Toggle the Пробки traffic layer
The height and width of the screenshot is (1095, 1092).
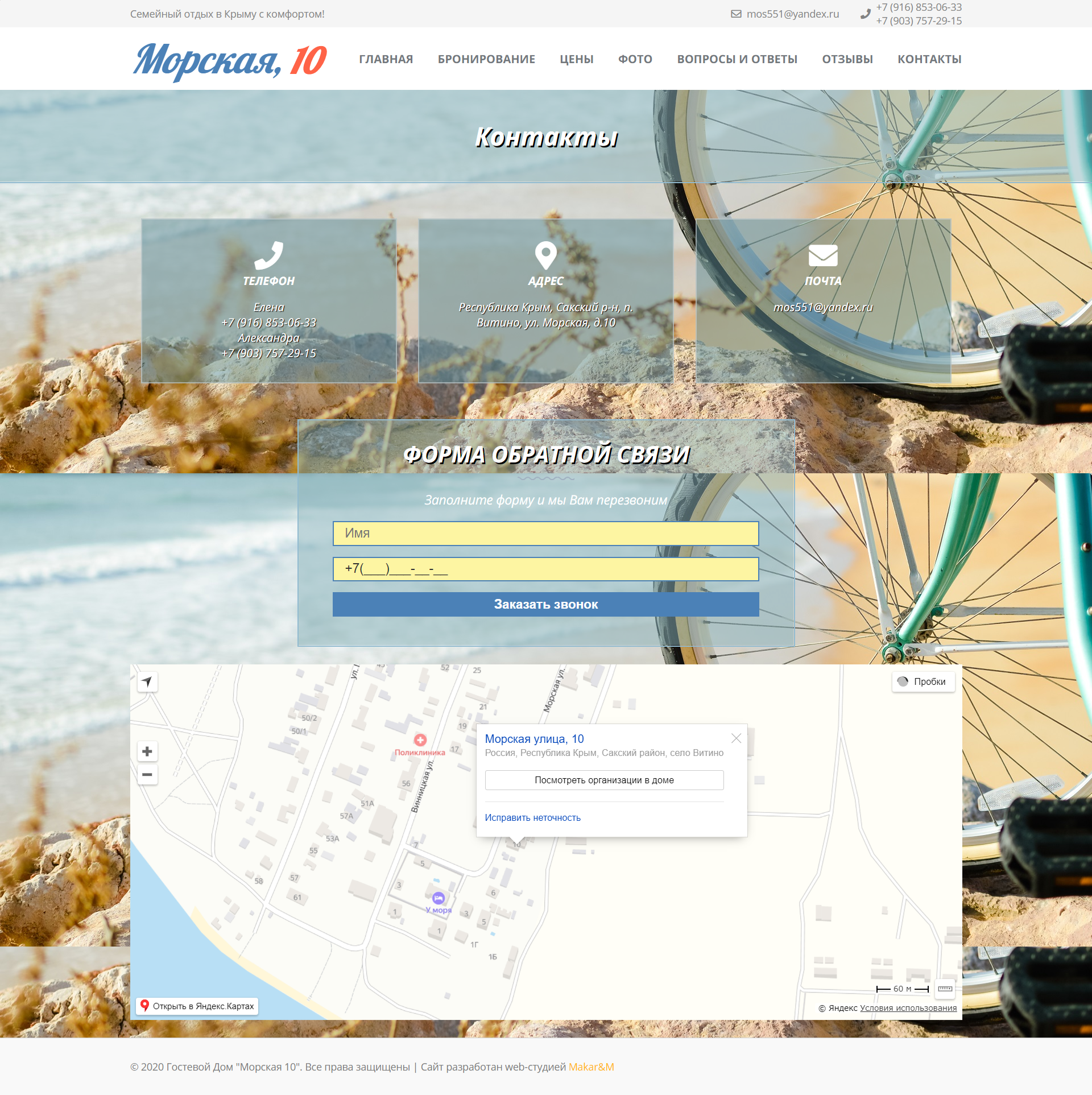click(x=924, y=681)
